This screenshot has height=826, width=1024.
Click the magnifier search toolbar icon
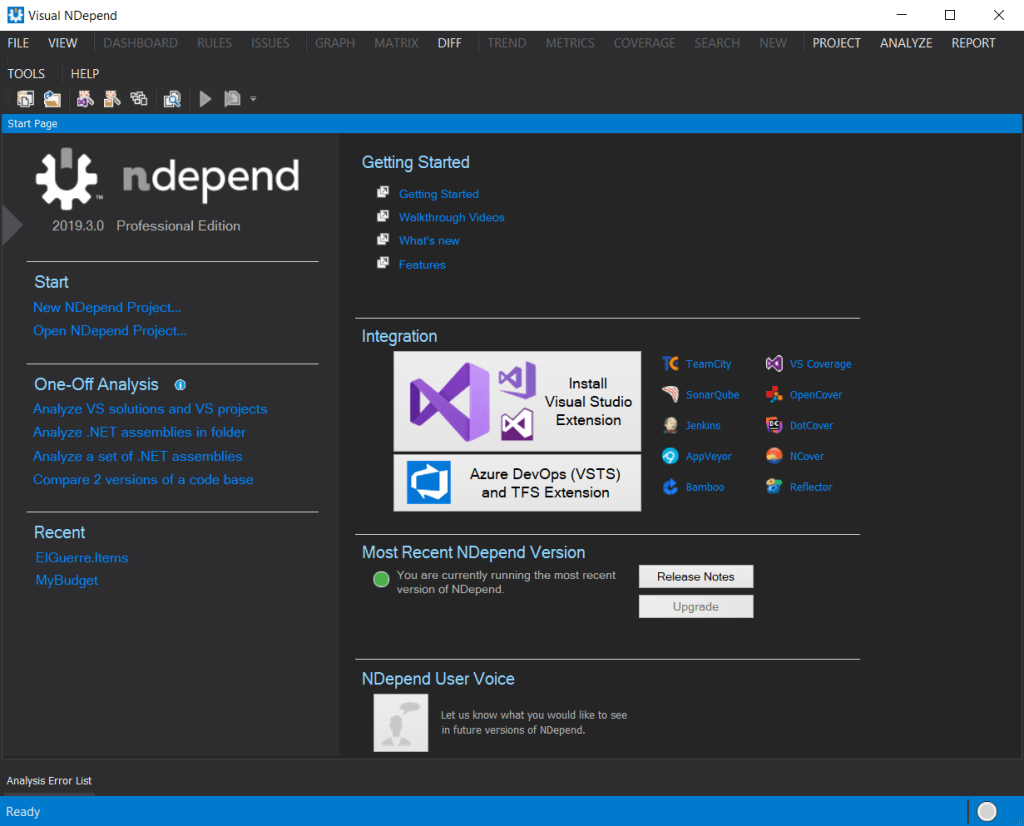172,99
